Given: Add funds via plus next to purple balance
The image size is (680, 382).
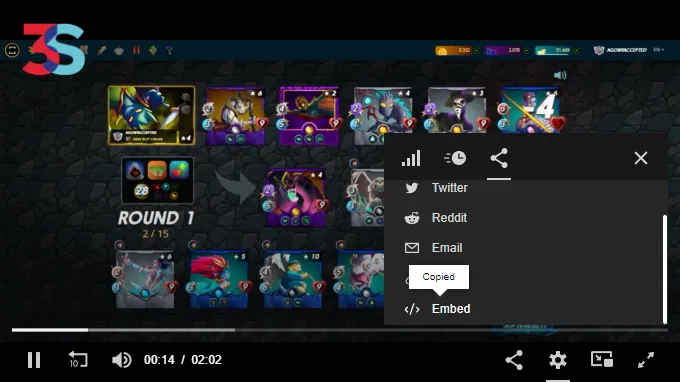Looking at the screenshot, I should 526,51.
